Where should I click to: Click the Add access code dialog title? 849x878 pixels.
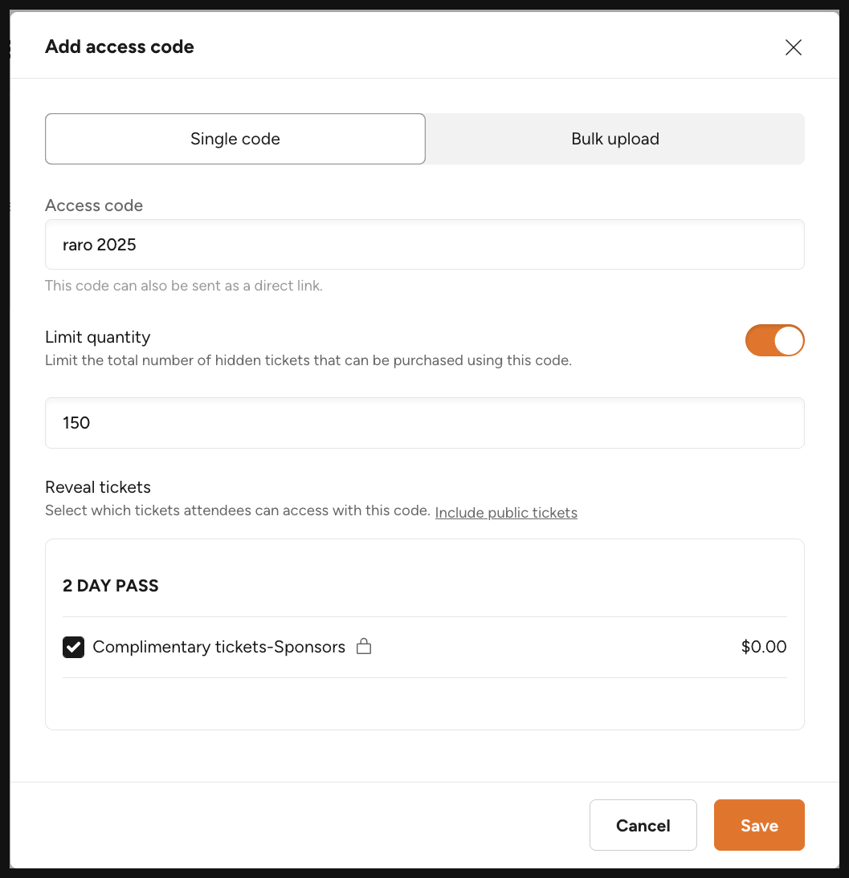click(x=120, y=46)
